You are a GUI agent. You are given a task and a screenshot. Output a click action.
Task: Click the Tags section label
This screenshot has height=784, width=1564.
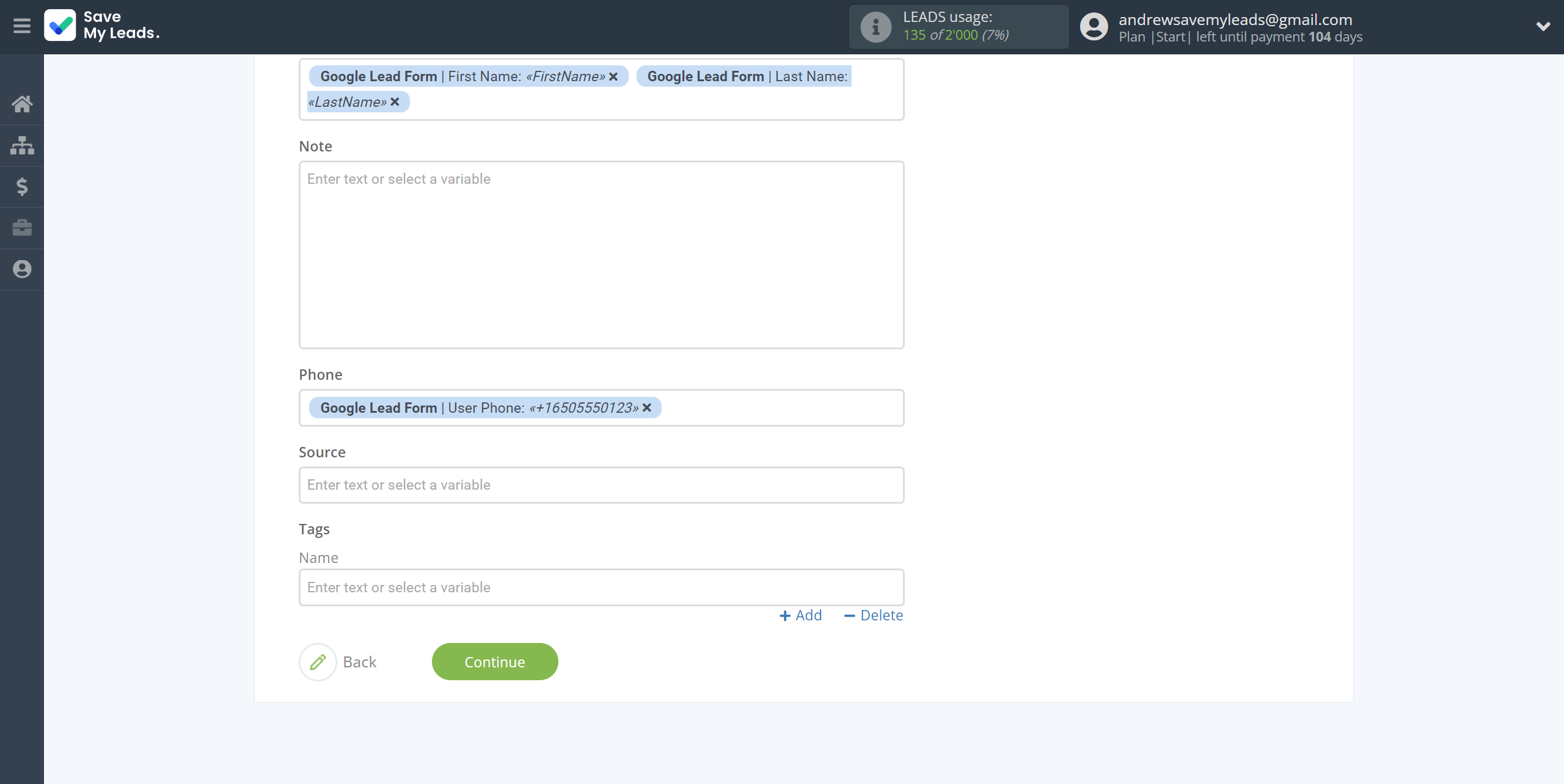click(314, 529)
